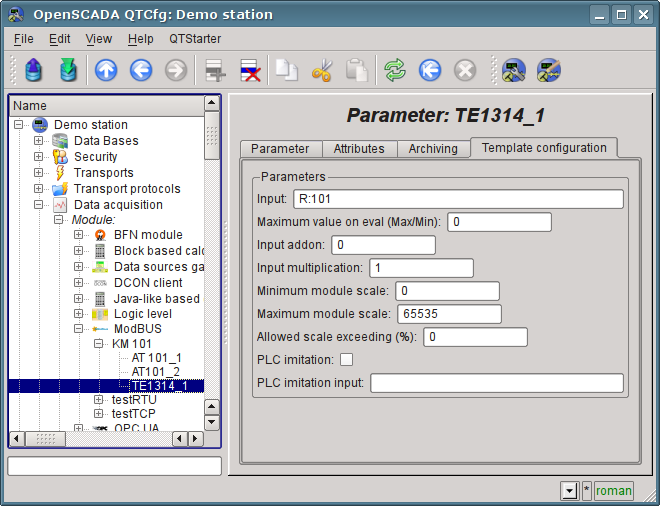Viewport: 660px width, 506px height.
Task: Collapse the ModBUS tree node
Action: click(x=79, y=329)
